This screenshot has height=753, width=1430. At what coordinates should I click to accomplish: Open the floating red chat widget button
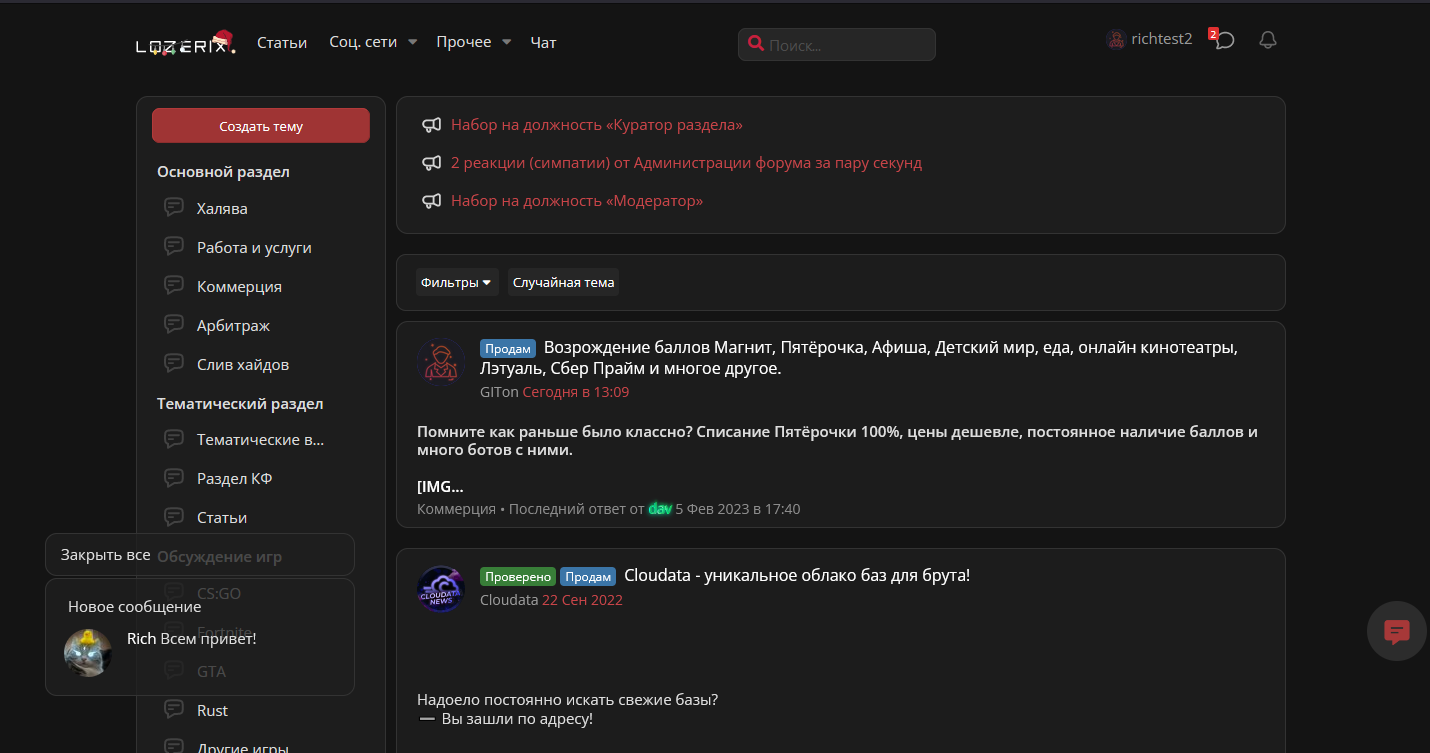1397,631
